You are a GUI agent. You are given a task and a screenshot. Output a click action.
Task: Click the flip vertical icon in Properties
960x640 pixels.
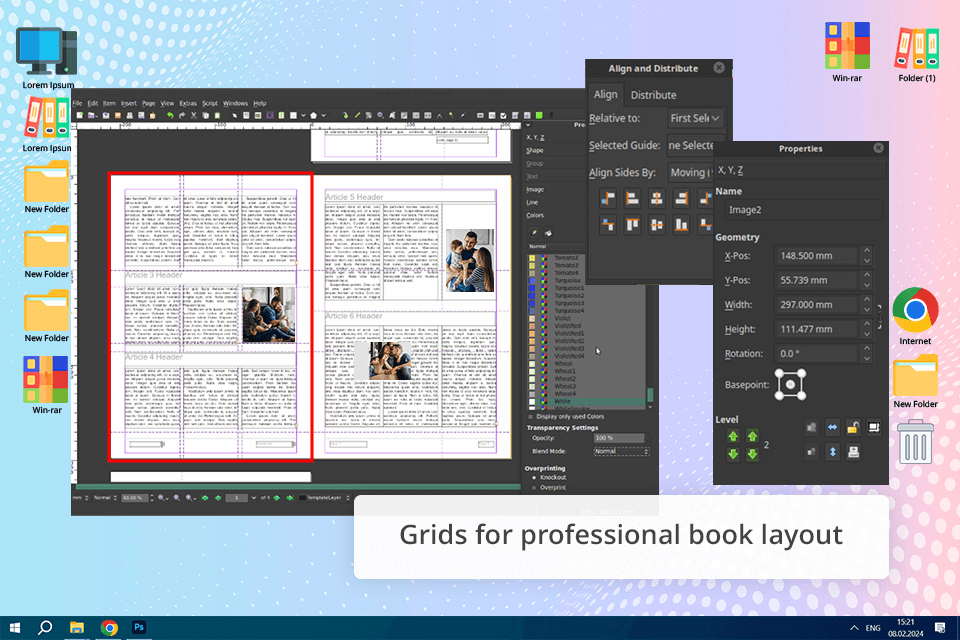tap(830, 451)
